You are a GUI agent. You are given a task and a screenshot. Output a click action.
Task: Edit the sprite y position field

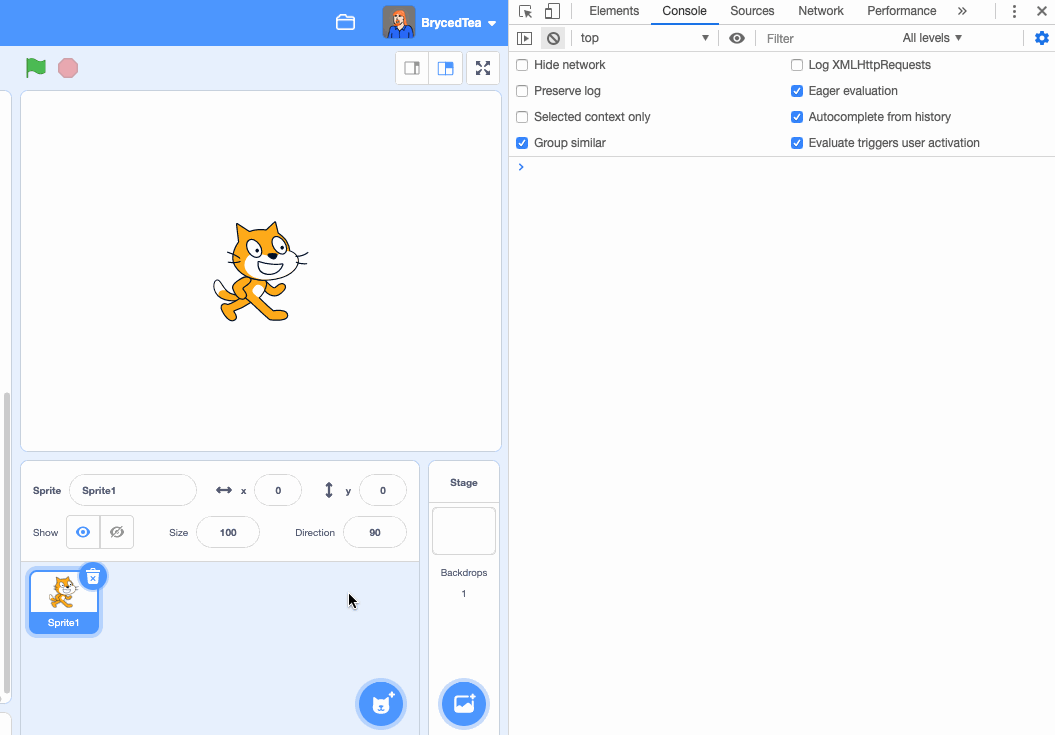coord(383,490)
